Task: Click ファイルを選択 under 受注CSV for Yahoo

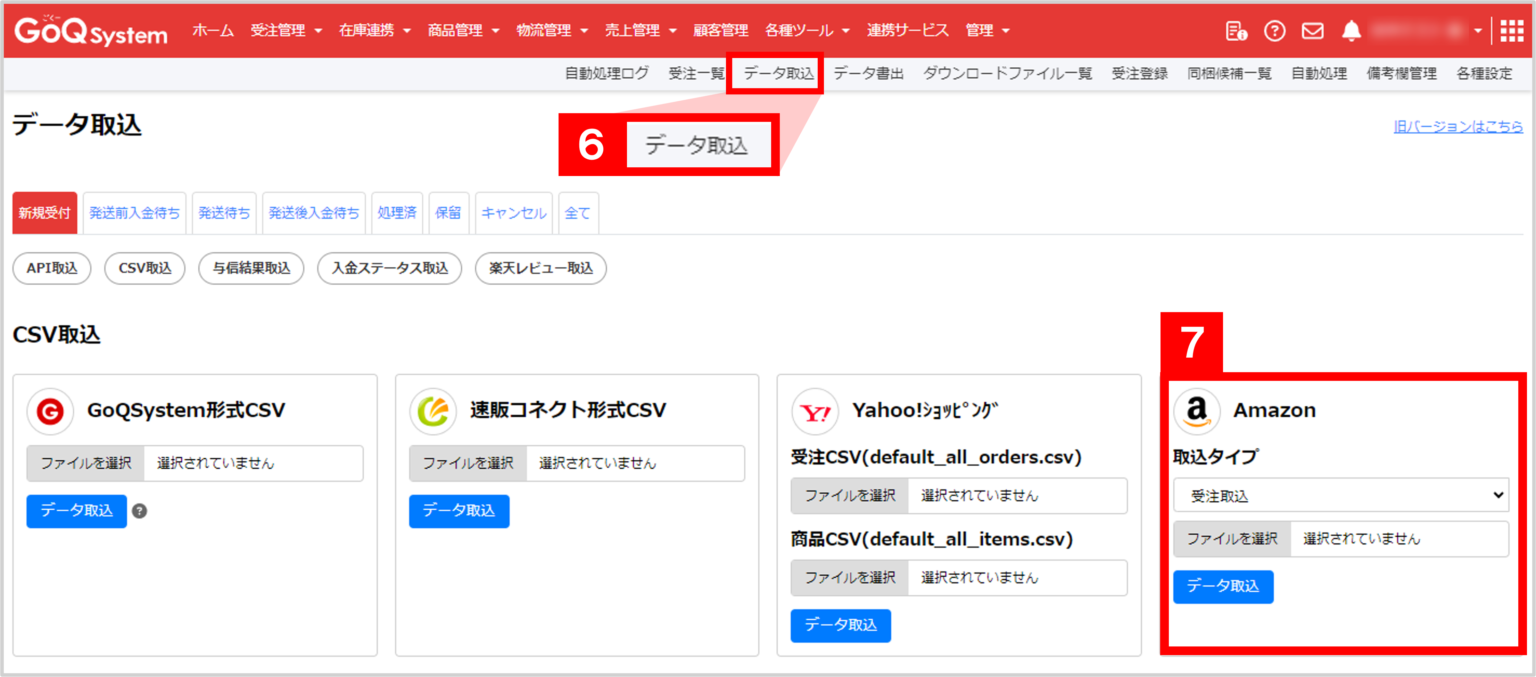Action: click(849, 495)
